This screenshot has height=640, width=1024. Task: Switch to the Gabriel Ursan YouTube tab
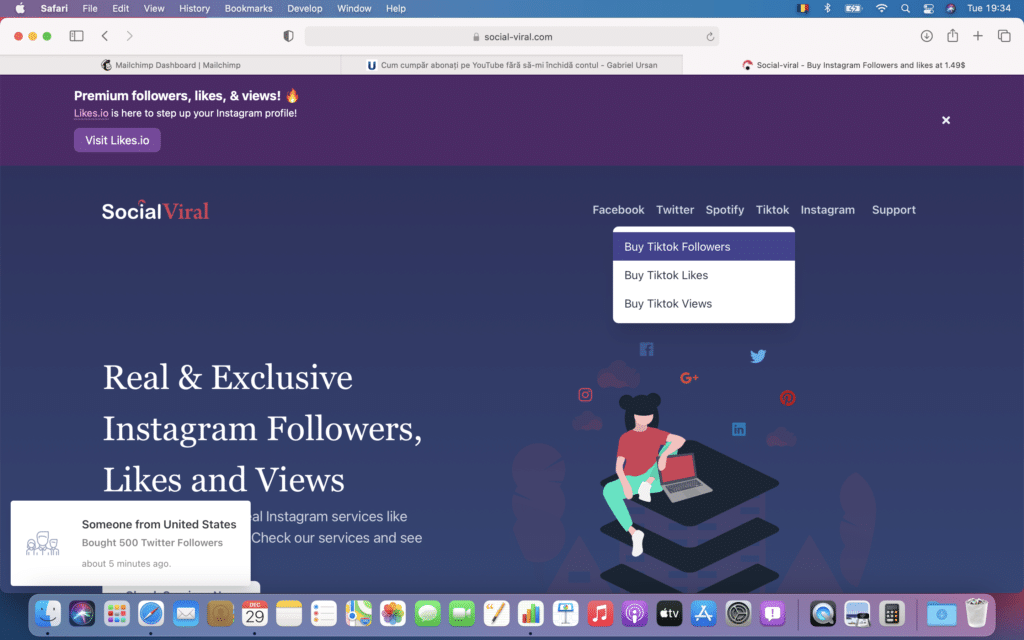(512, 65)
